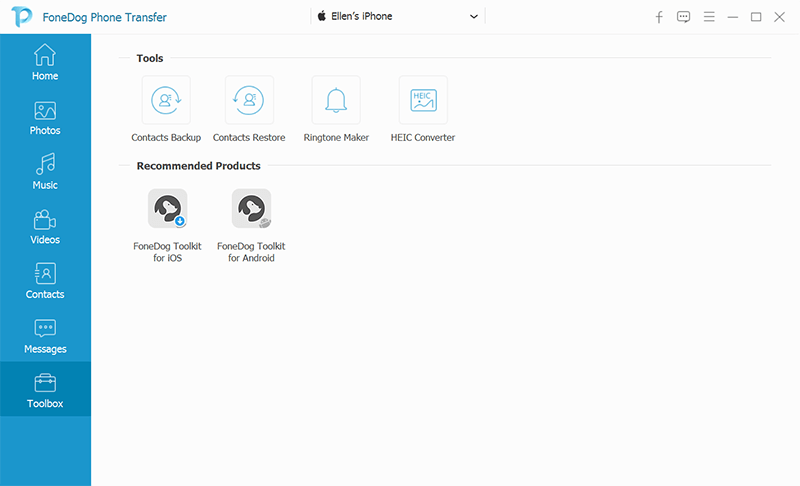Open the Music sidebar section
Viewport: 800px width, 486px height.
[45, 171]
